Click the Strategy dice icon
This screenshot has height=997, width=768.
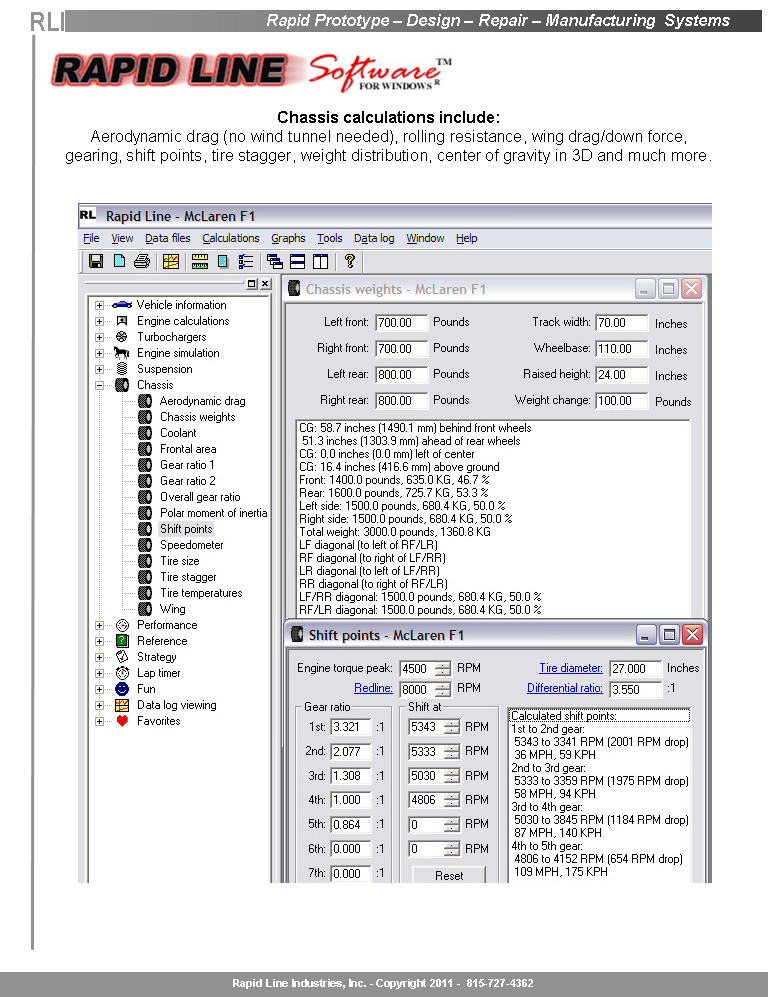(122, 657)
